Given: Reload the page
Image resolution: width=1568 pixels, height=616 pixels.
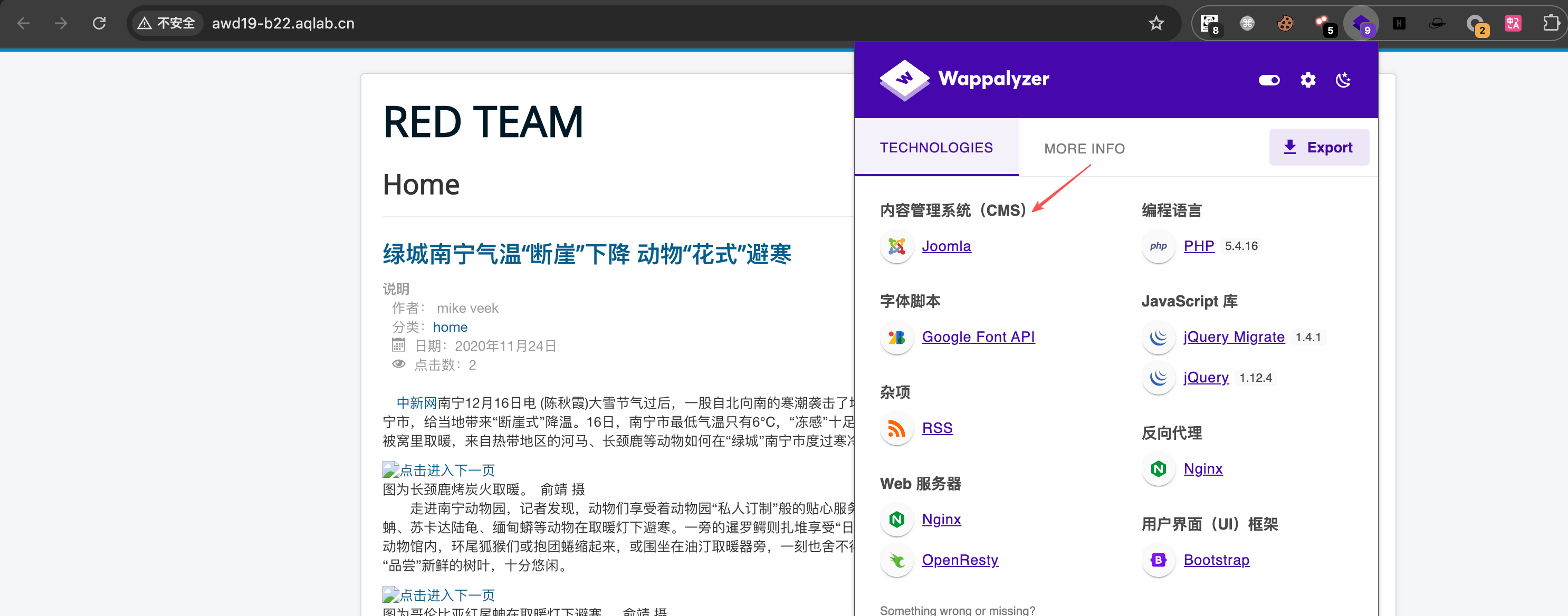Looking at the screenshot, I should point(99,24).
